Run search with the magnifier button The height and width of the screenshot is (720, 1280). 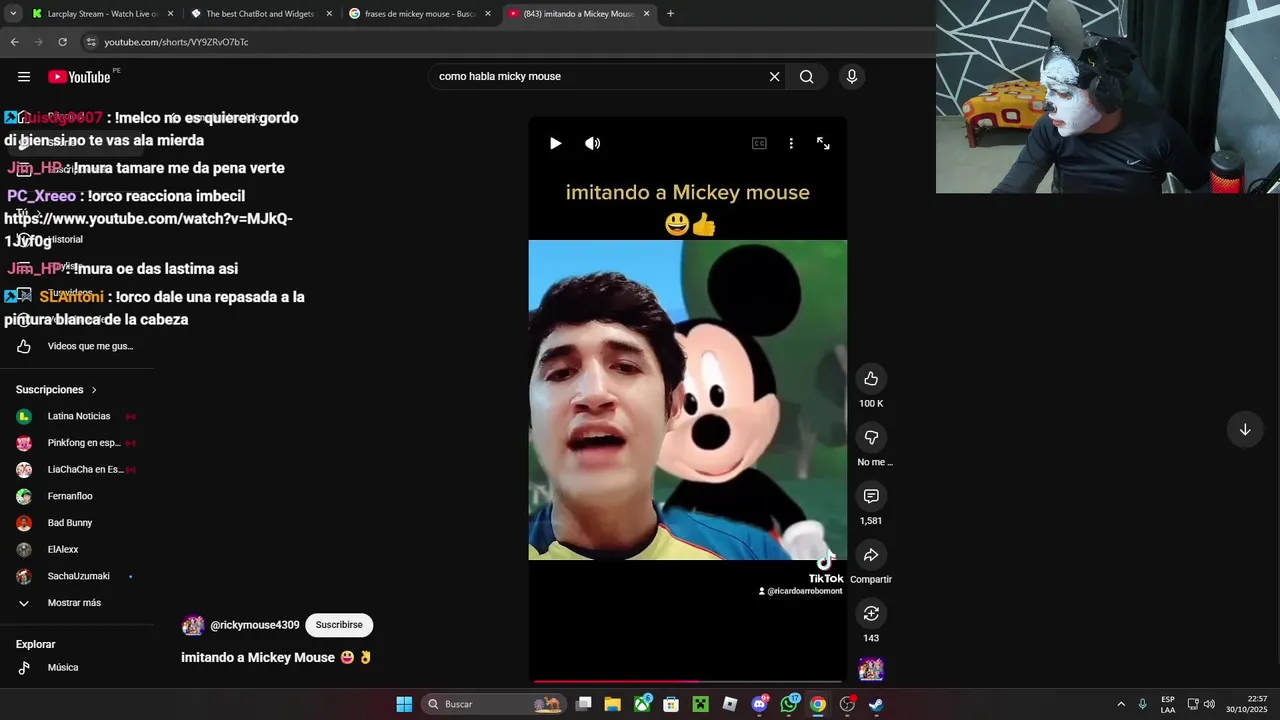coord(807,77)
